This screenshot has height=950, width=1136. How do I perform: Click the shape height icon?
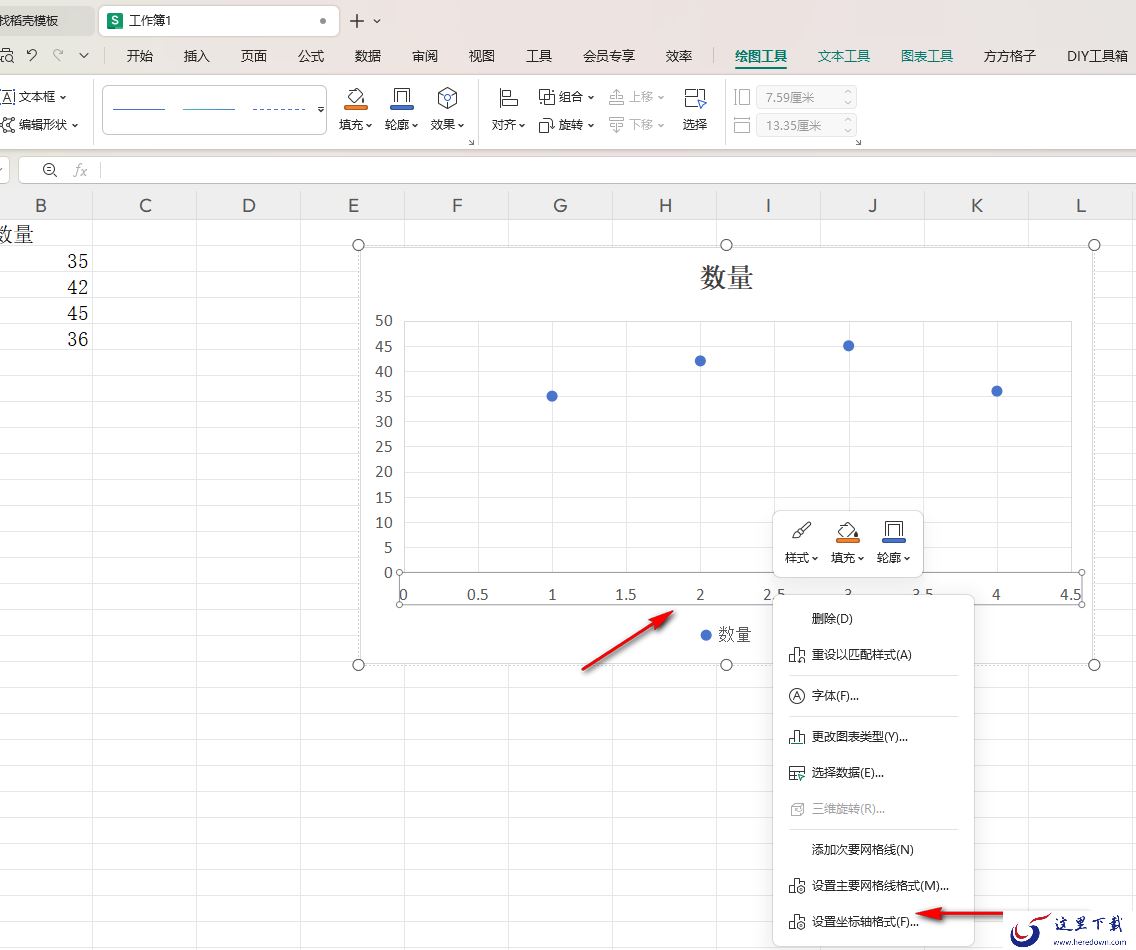742,97
